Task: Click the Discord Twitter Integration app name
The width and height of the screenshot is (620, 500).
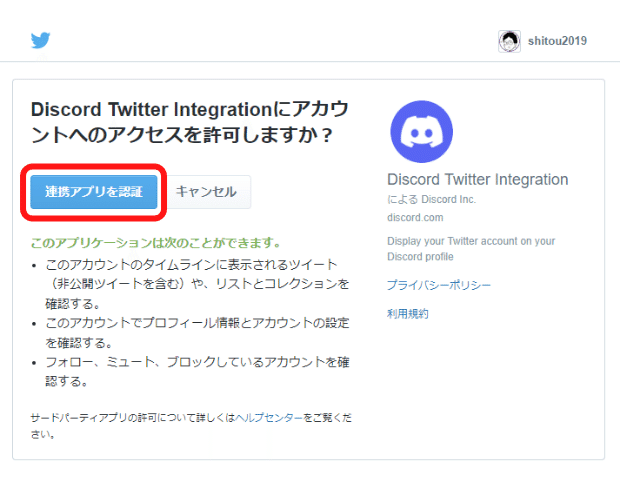Action: point(478,179)
